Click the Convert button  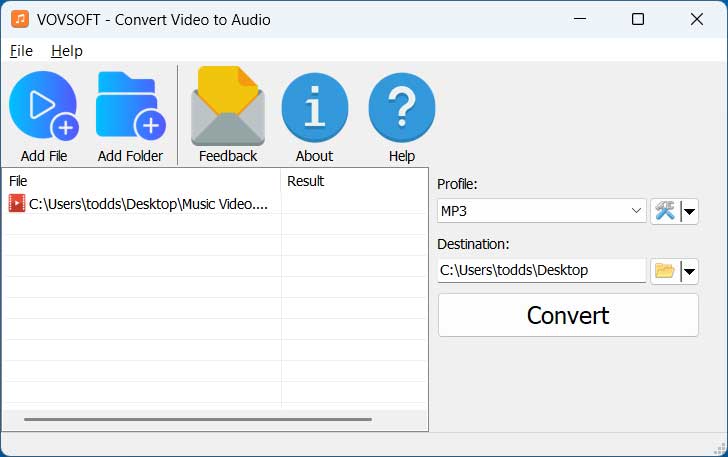click(x=568, y=315)
